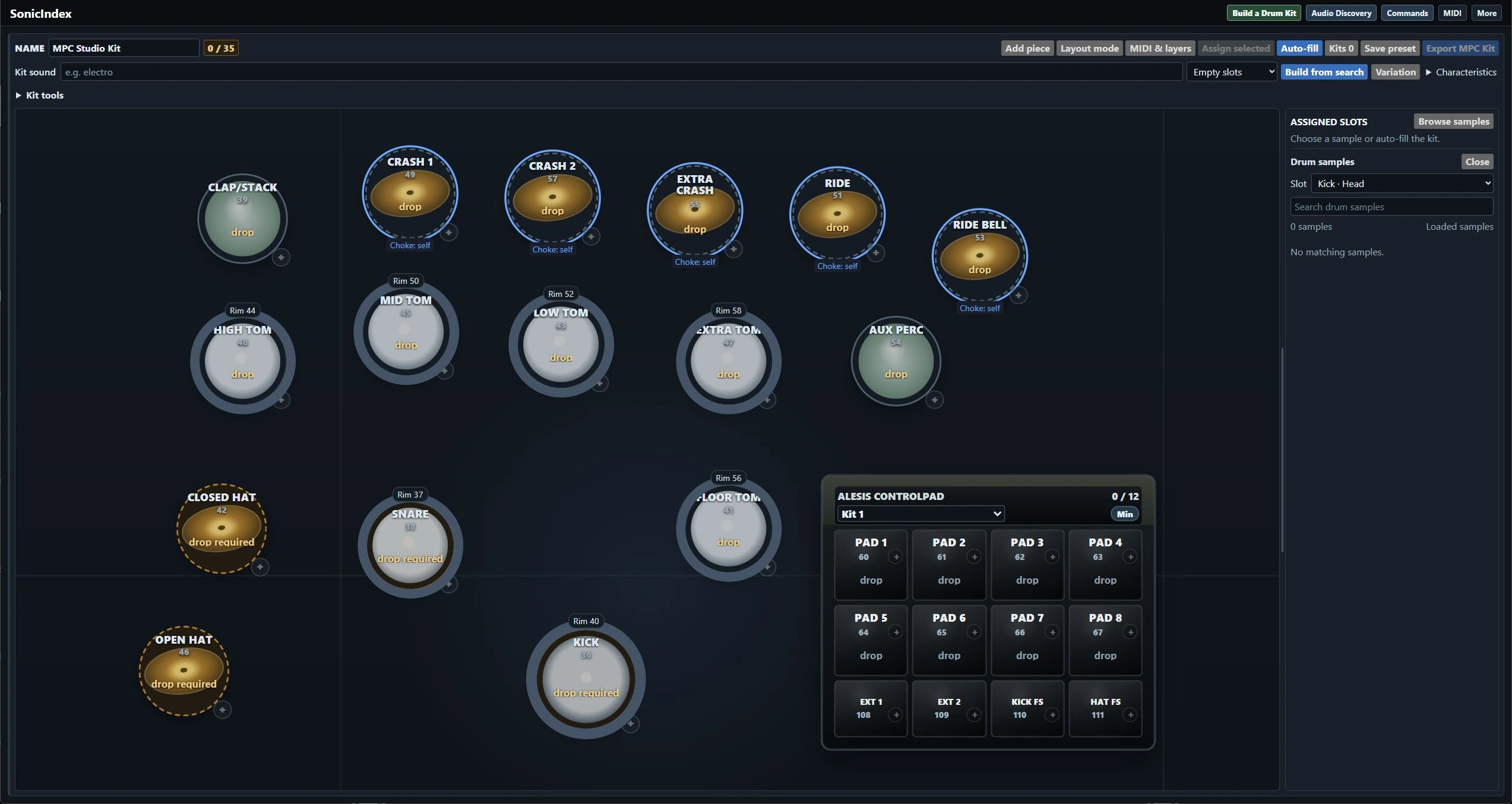Click the Auto-fill button
The height and width of the screenshot is (804, 1512).
click(1299, 48)
